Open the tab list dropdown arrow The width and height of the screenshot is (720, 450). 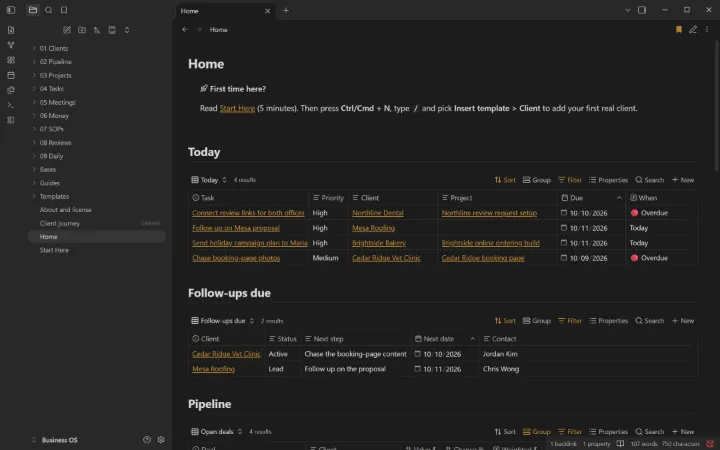coord(628,10)
